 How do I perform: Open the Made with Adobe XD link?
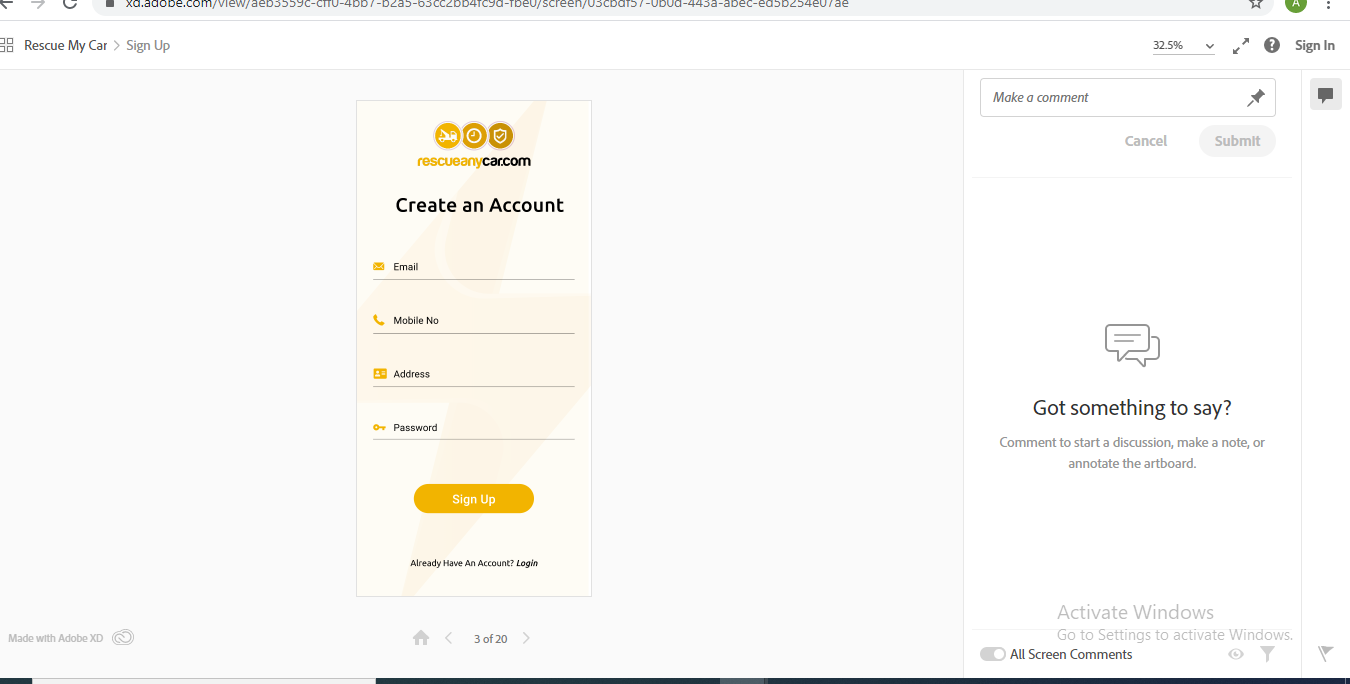coord(56,638)
